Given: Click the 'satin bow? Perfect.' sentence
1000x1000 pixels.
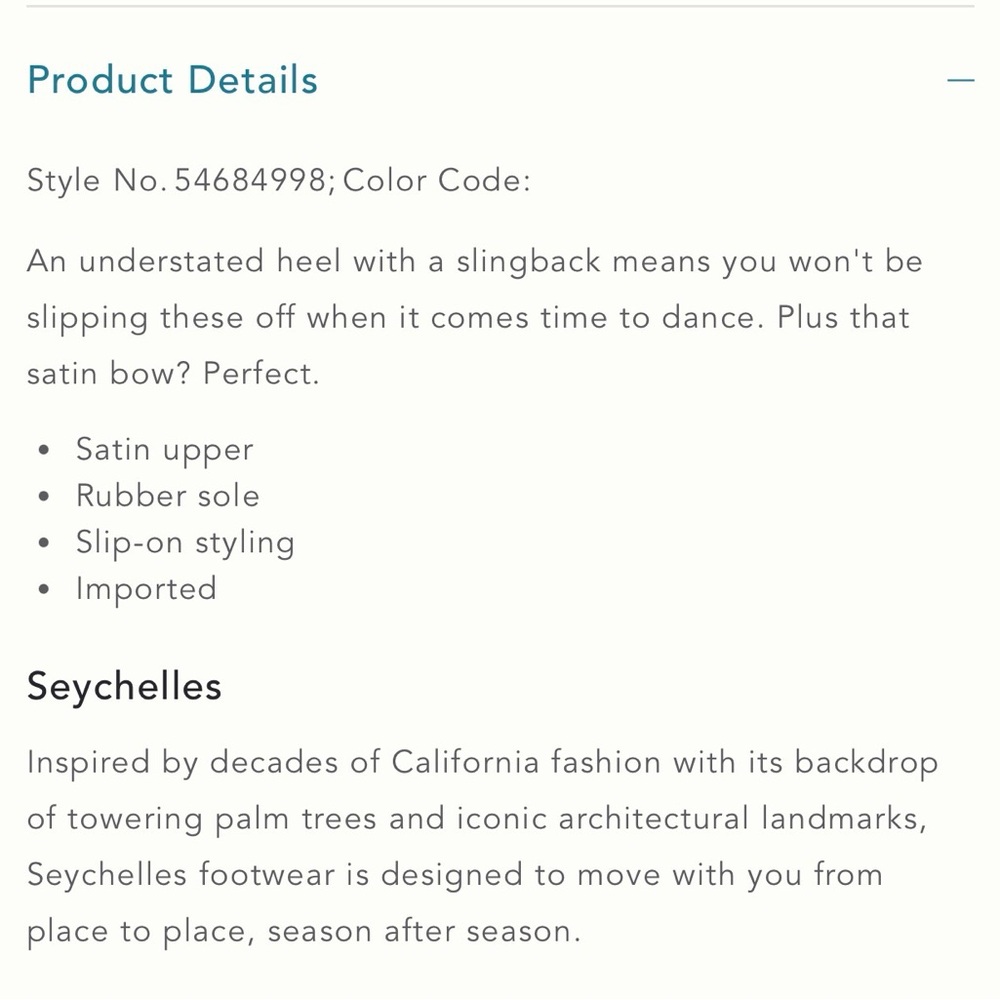Looking at the screenshot, I should [173, 374].
